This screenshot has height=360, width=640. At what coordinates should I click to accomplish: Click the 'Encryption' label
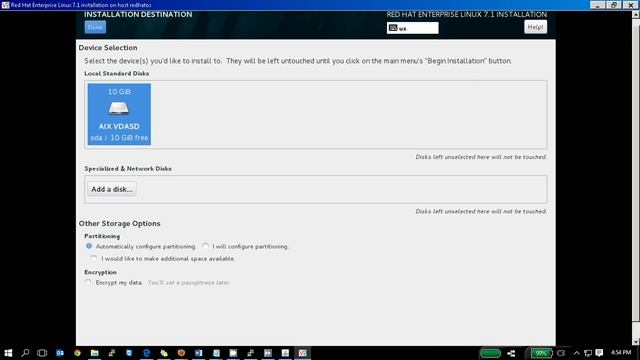(x=100, y=272)
